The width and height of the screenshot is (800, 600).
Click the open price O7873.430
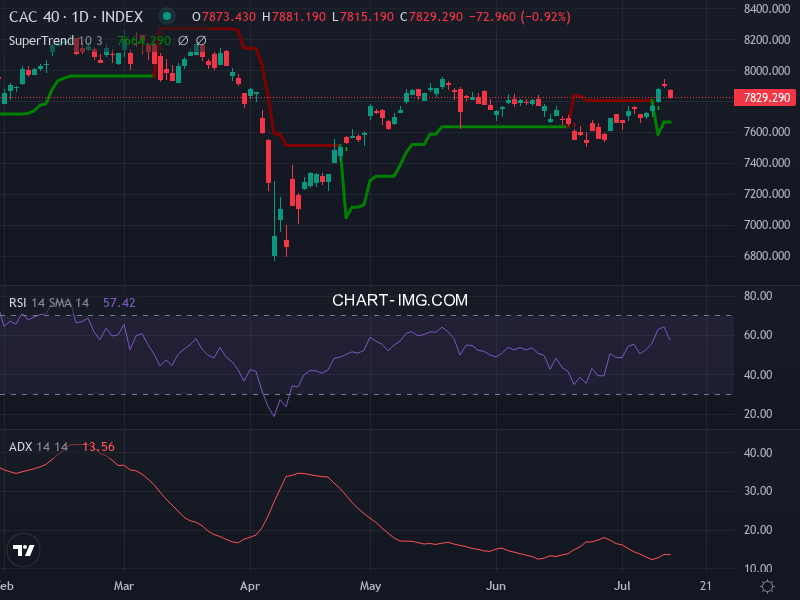[x=223, y=17]
